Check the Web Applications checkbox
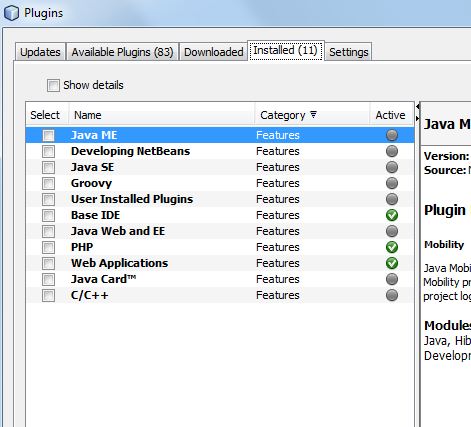The height and width of the screenshot is (427, 471). 48,263
